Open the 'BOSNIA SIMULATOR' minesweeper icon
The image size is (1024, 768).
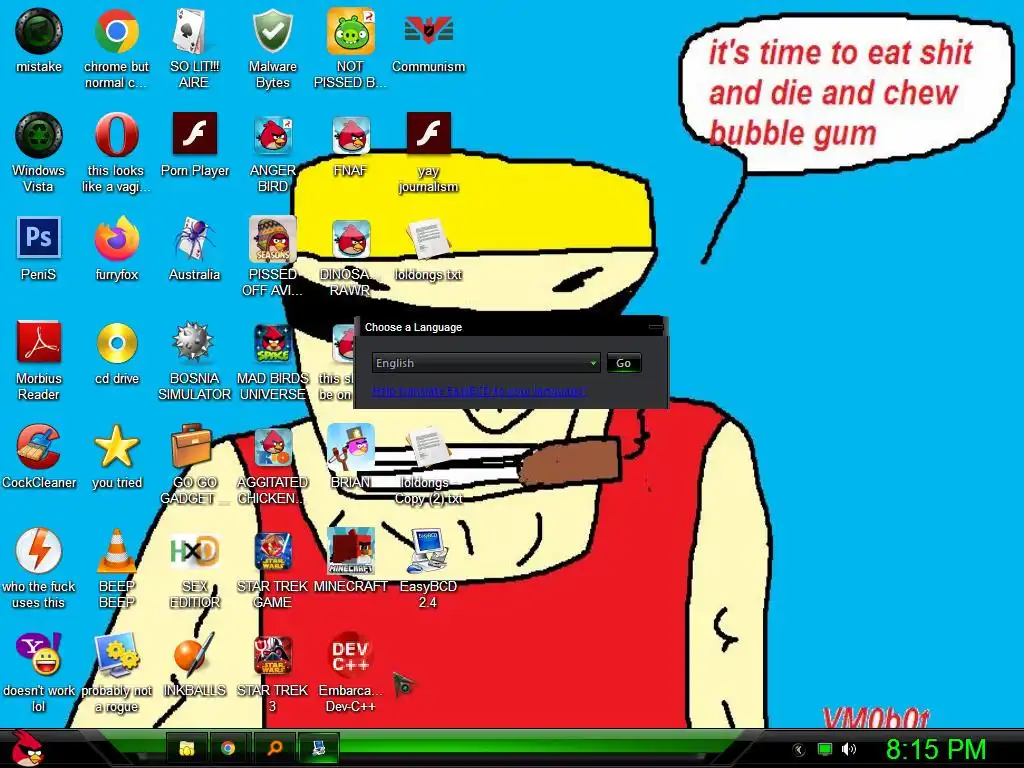click(194, 342)
